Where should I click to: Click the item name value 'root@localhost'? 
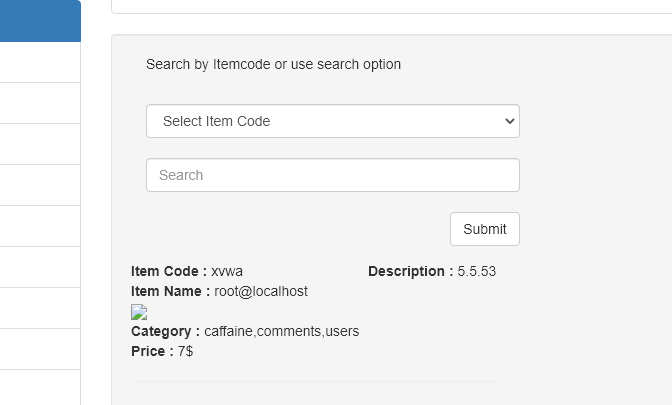pos(261,291)
